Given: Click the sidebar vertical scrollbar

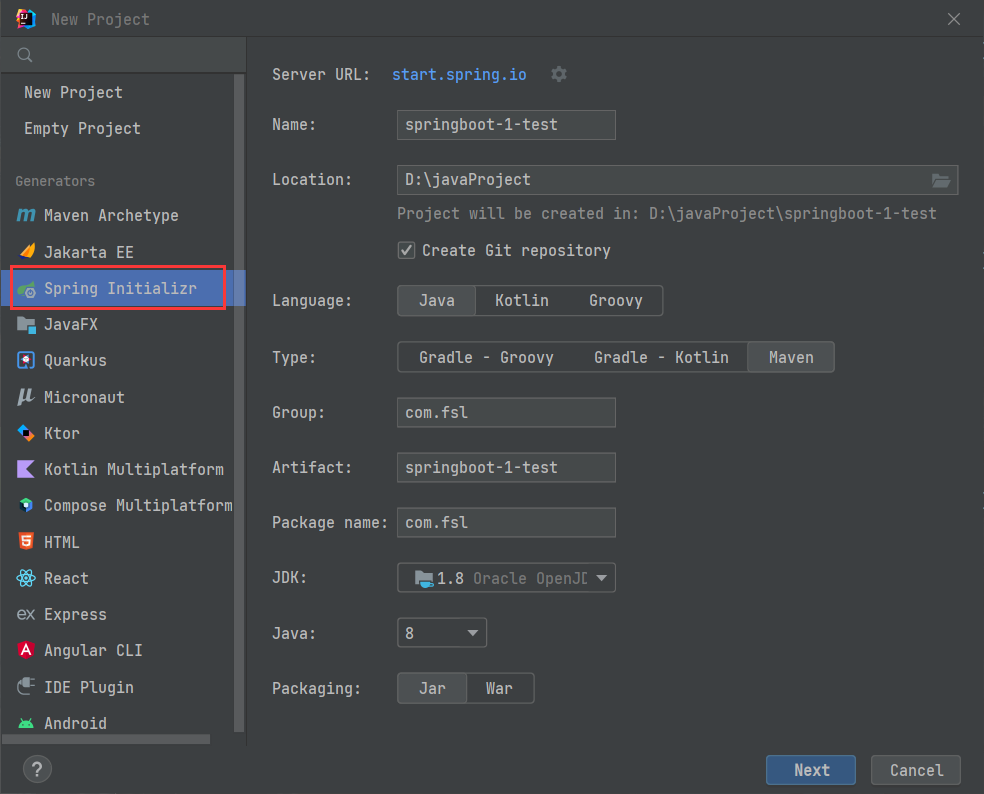Looking at the screenshot, I should click(239, 403).
